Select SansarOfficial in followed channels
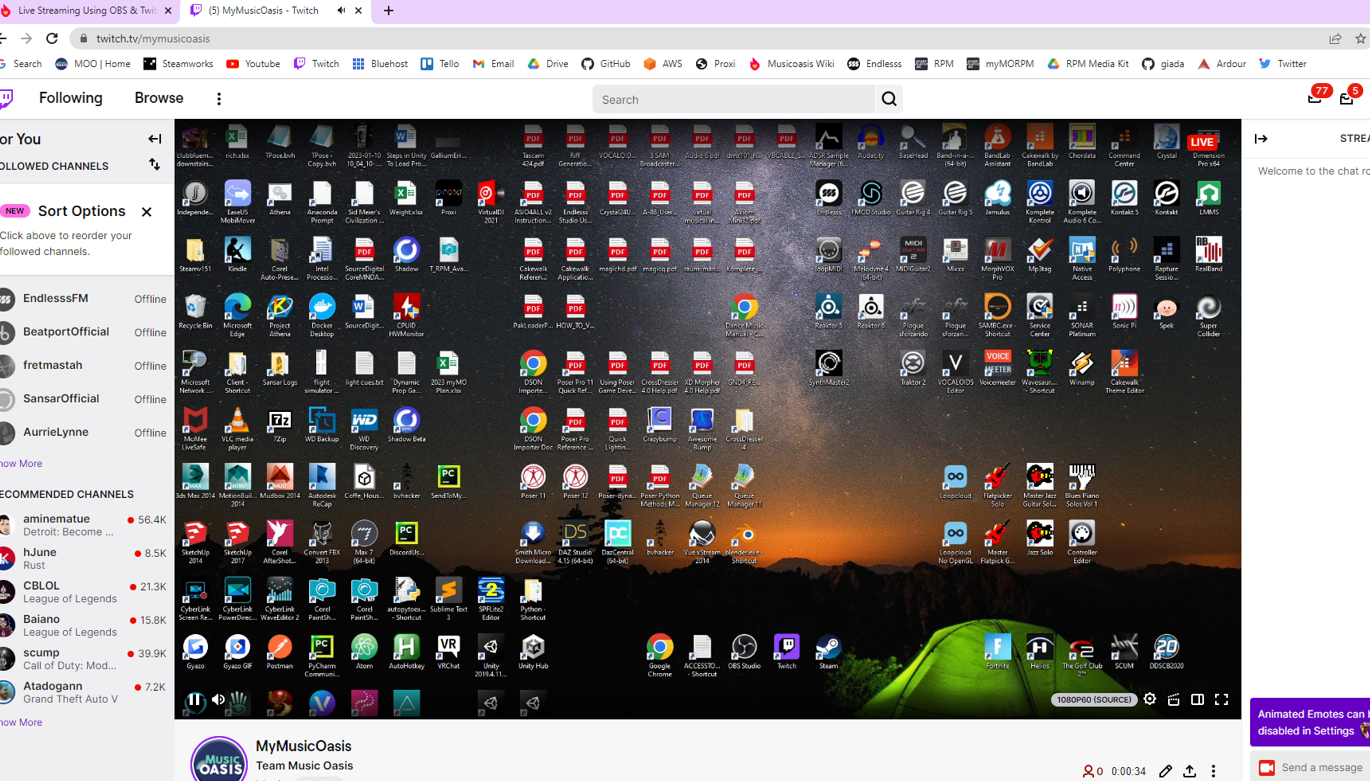 (x=84, y=399)
